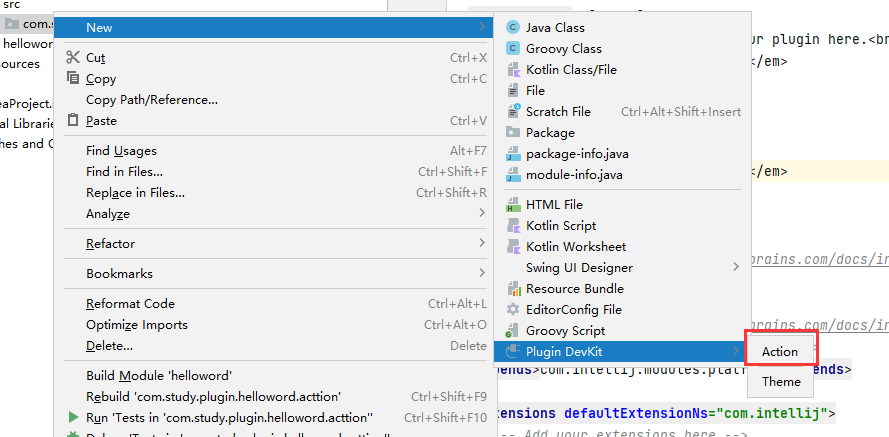Image resolution: width=889 pixels, height=437 pixels.
Task: Click the File icon in New submenu
Action: pyautogui.click(x=513, y=91)
